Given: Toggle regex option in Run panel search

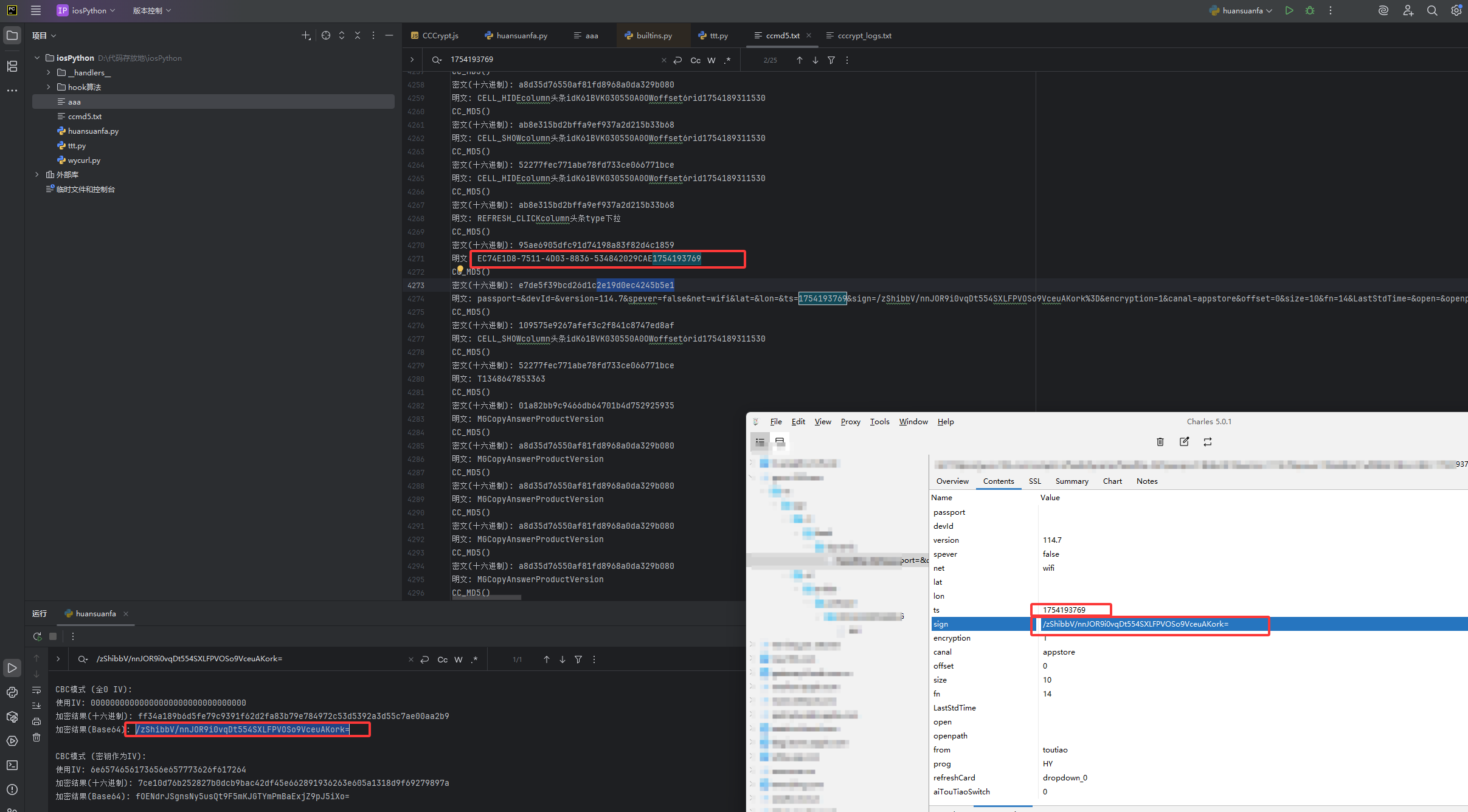Looking at the screenshot, I should tap(474, 659).
